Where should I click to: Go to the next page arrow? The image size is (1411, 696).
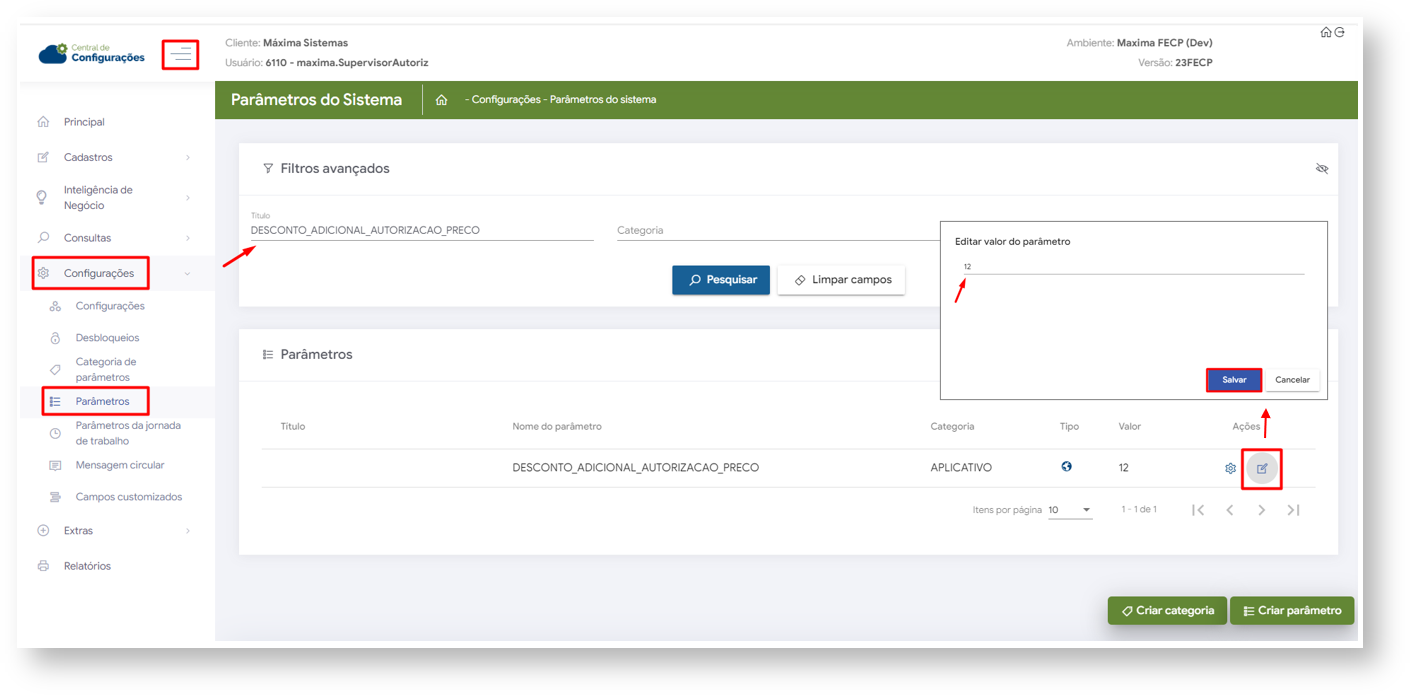click(1262, 510)
